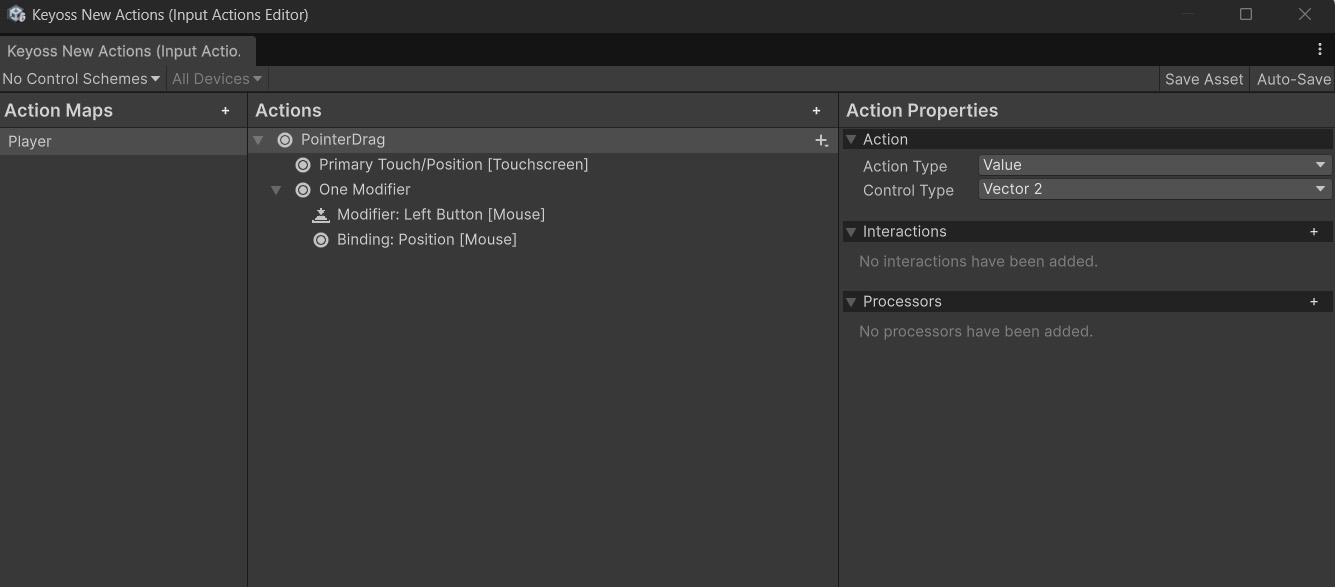Viewport: 1335px width, 587px height.
Task: Add a new action map with plus icon
Action: [x=225, y=111]
